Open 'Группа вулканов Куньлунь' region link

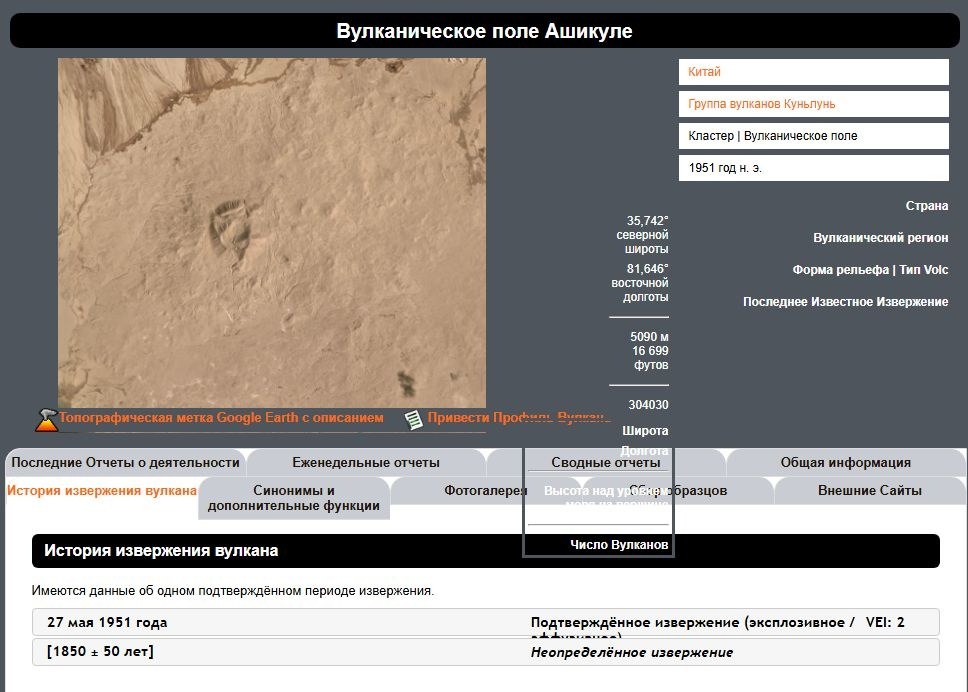[761, 104]
